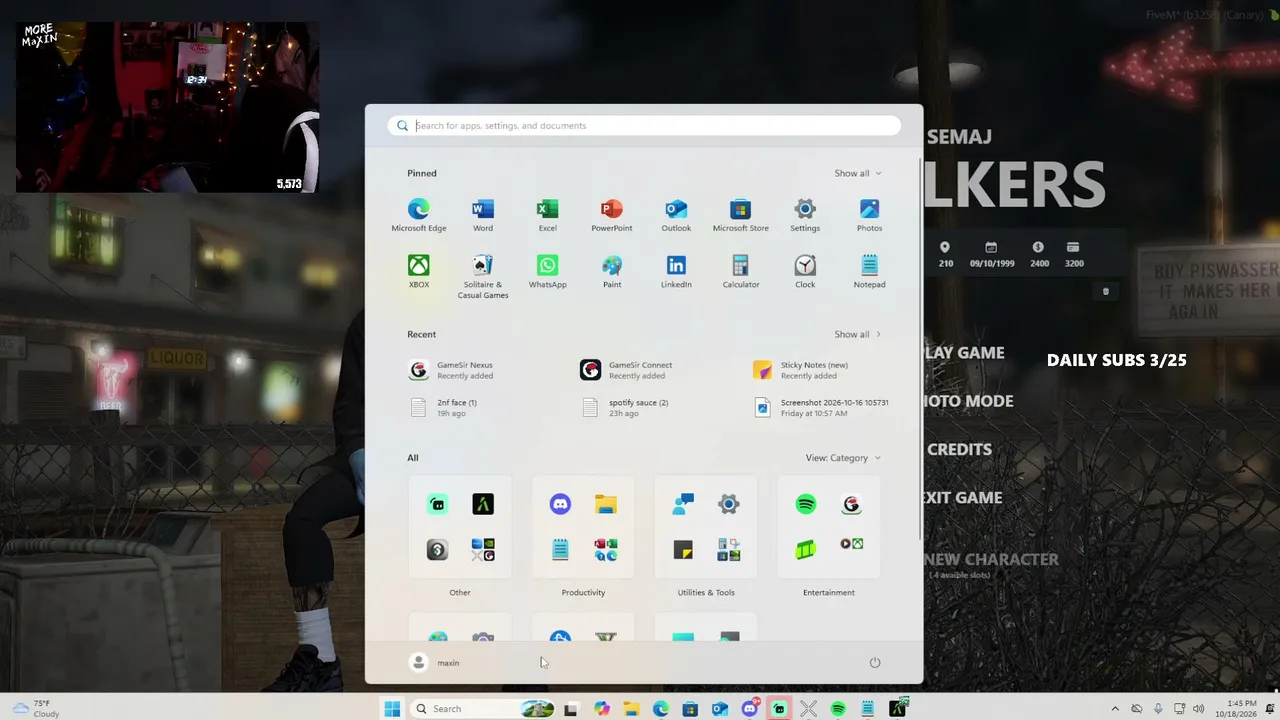Open the Calculator app
Screen dimensions: 1280x720
[x=740, y=271]
